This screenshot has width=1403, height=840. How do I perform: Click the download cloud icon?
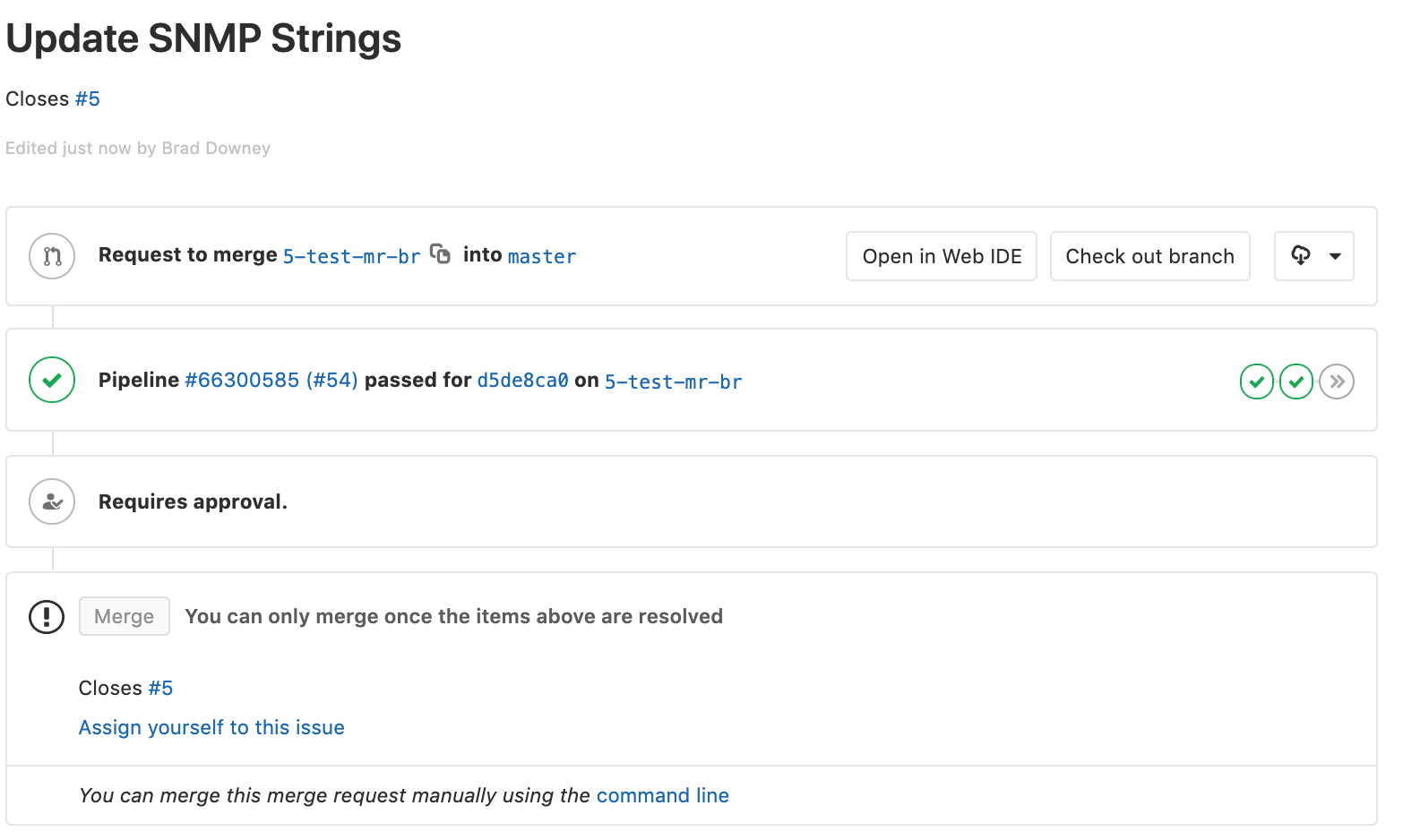[x=1301, y=255]
